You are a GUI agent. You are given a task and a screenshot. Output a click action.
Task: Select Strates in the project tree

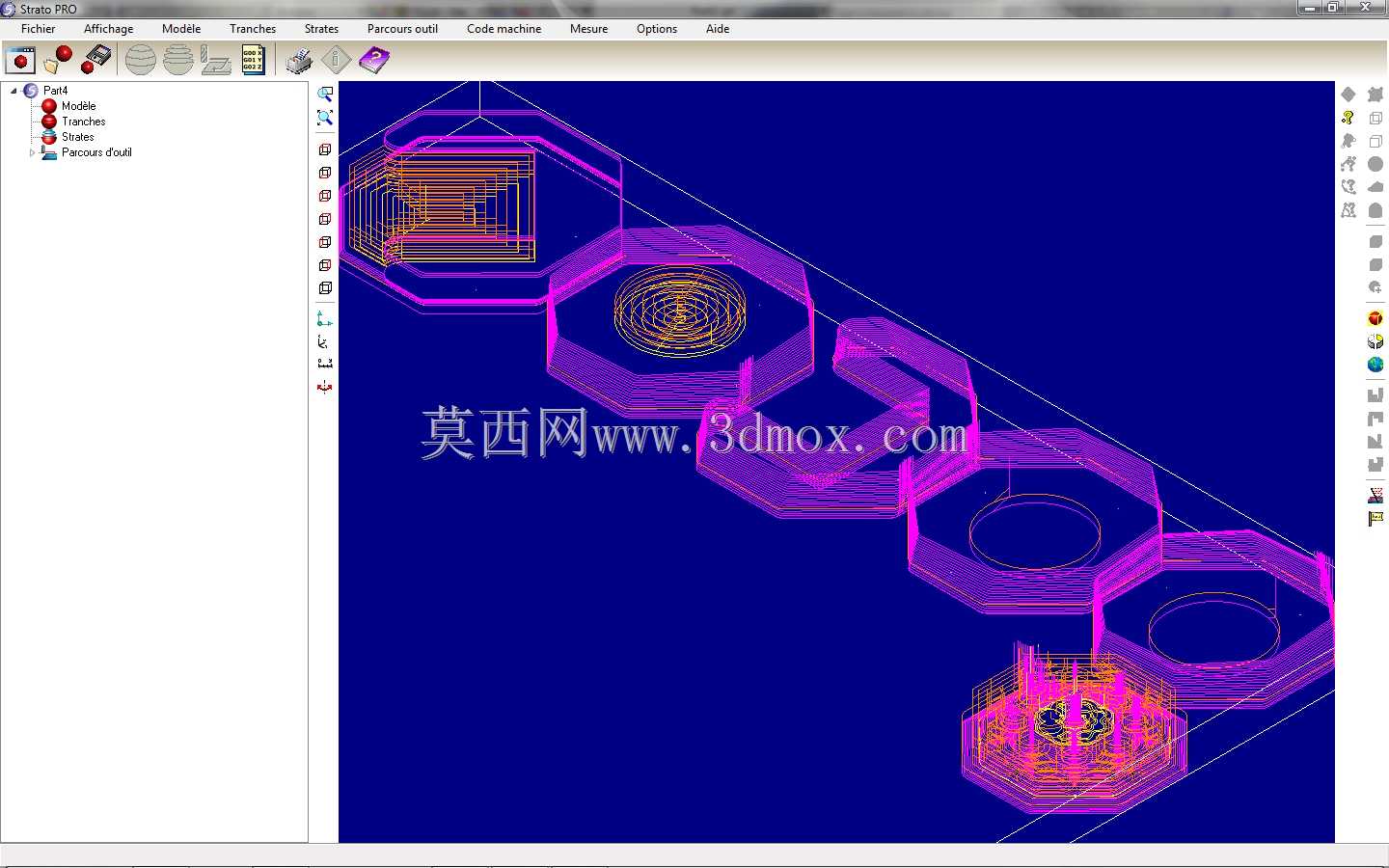coord(77,137)
